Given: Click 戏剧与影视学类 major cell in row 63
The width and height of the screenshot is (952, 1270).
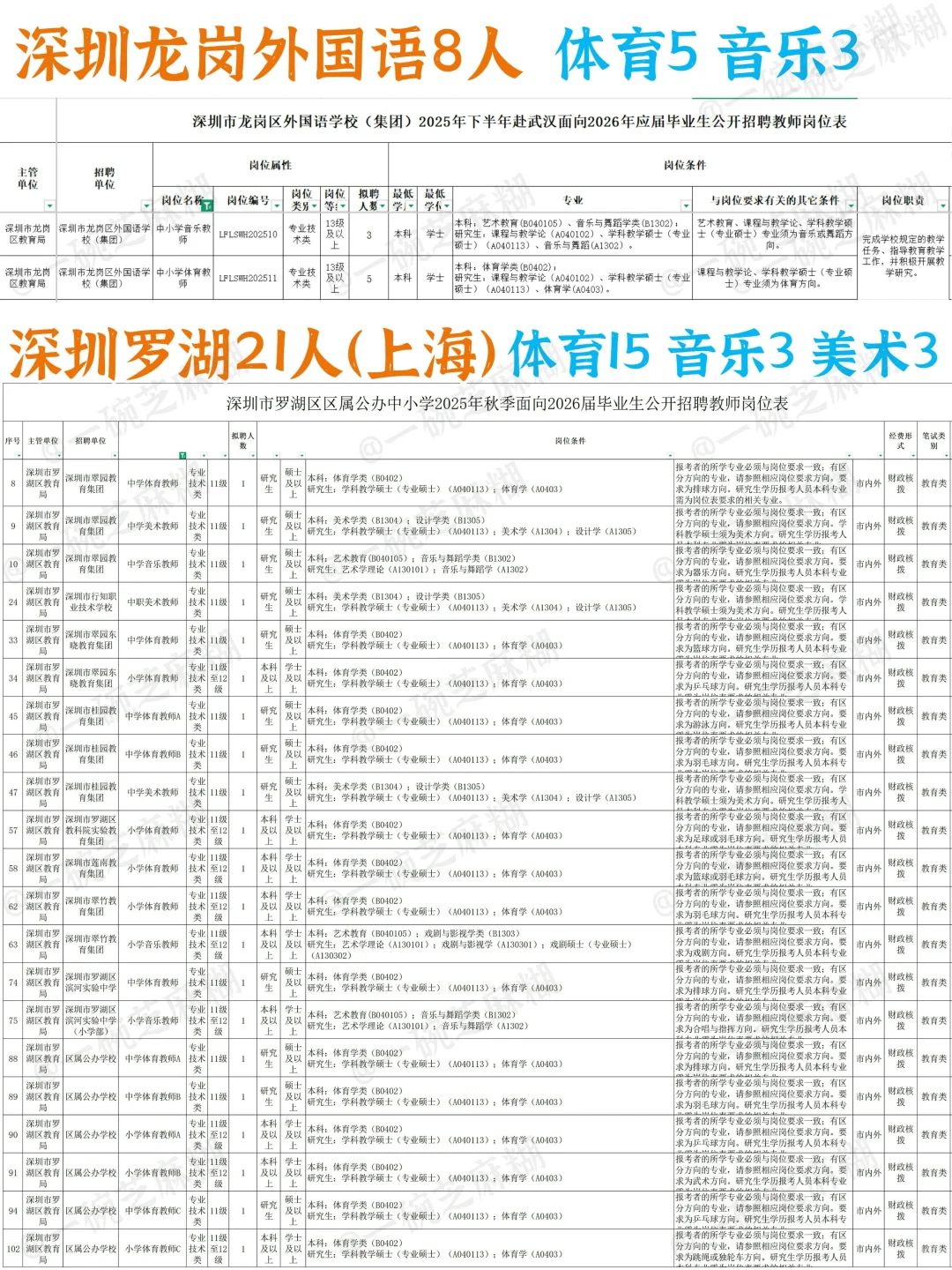Looking at the screenshot, I should click(x=489, y=944).
